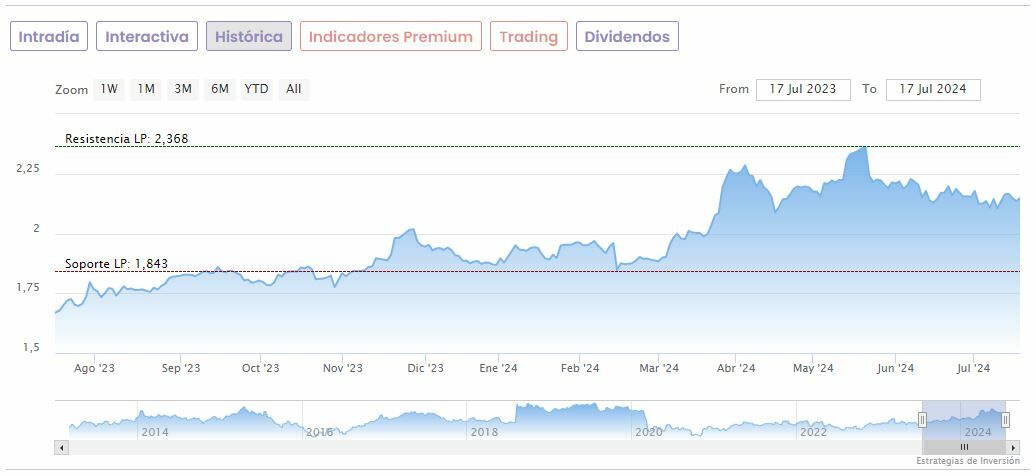Open Indicadores Premium tab
This screenshot has width=1036, height=476.
pyautogui.click(x=390, y=37)
